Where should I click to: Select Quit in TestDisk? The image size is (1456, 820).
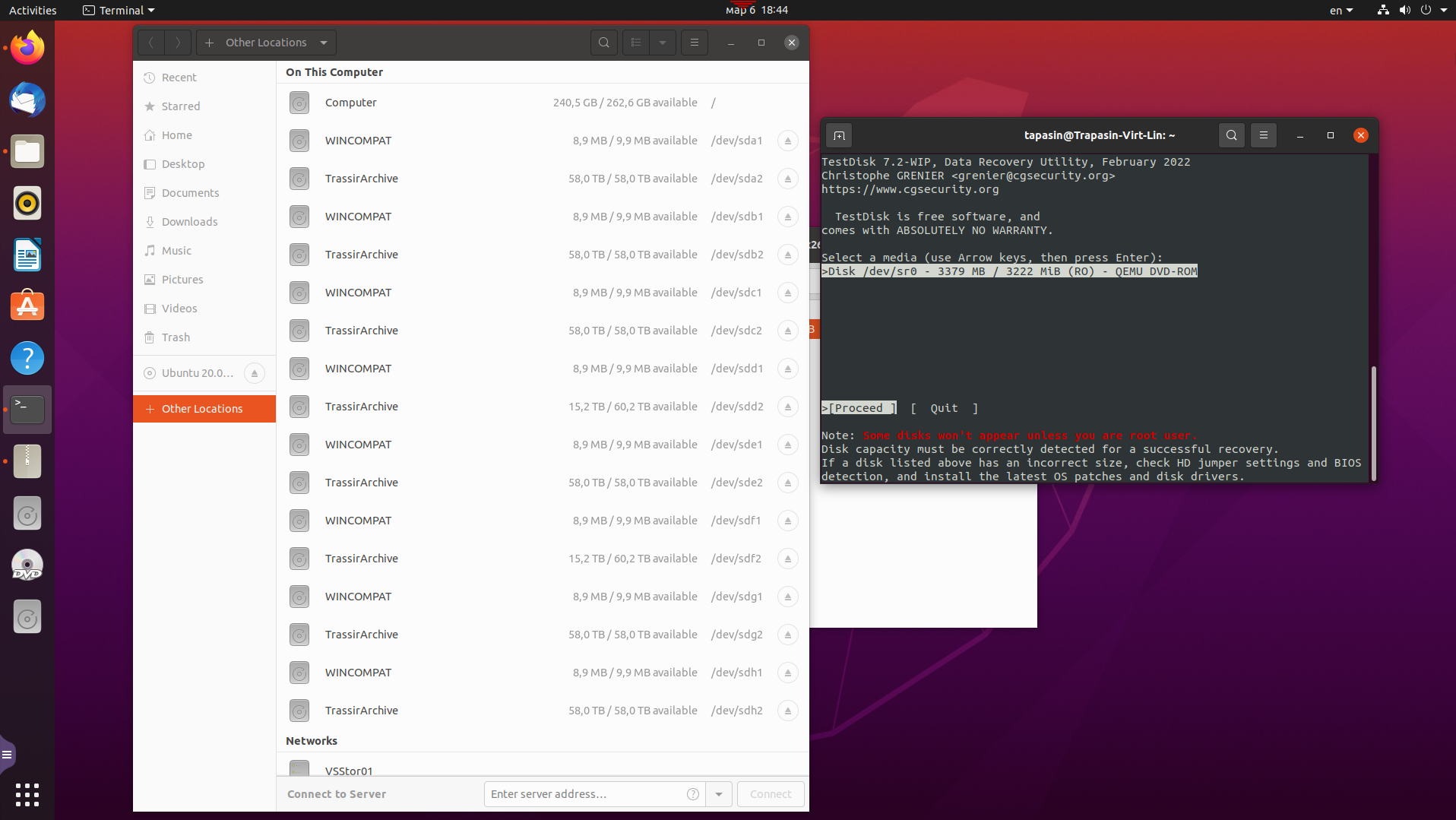[x=945, y=408]
